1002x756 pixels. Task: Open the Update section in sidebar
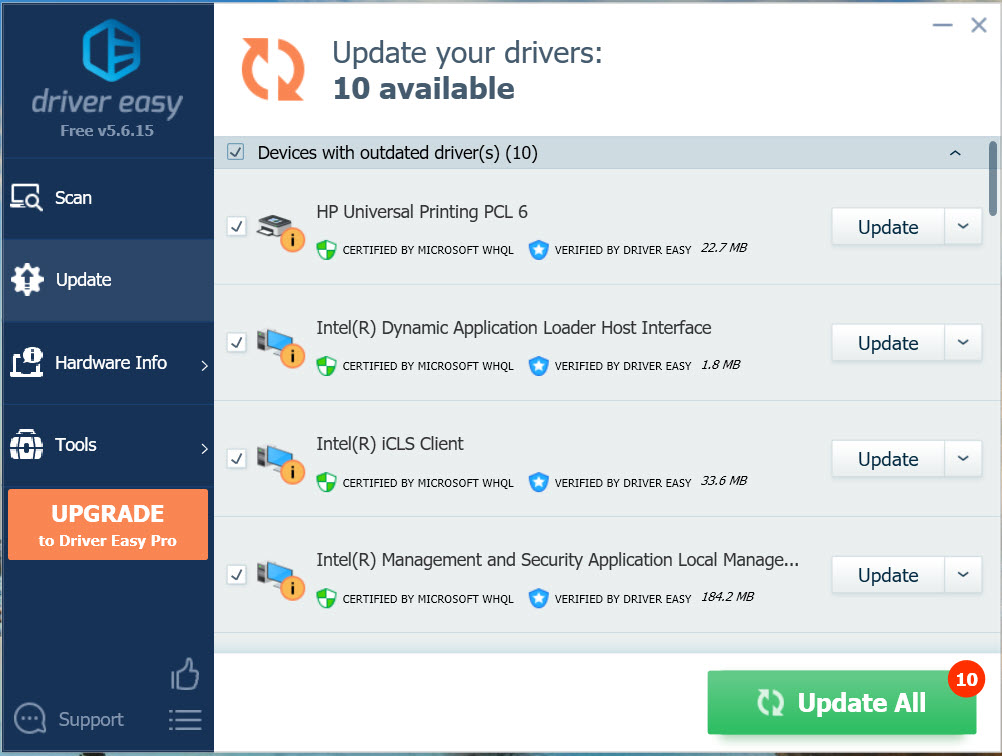(109, 280)
